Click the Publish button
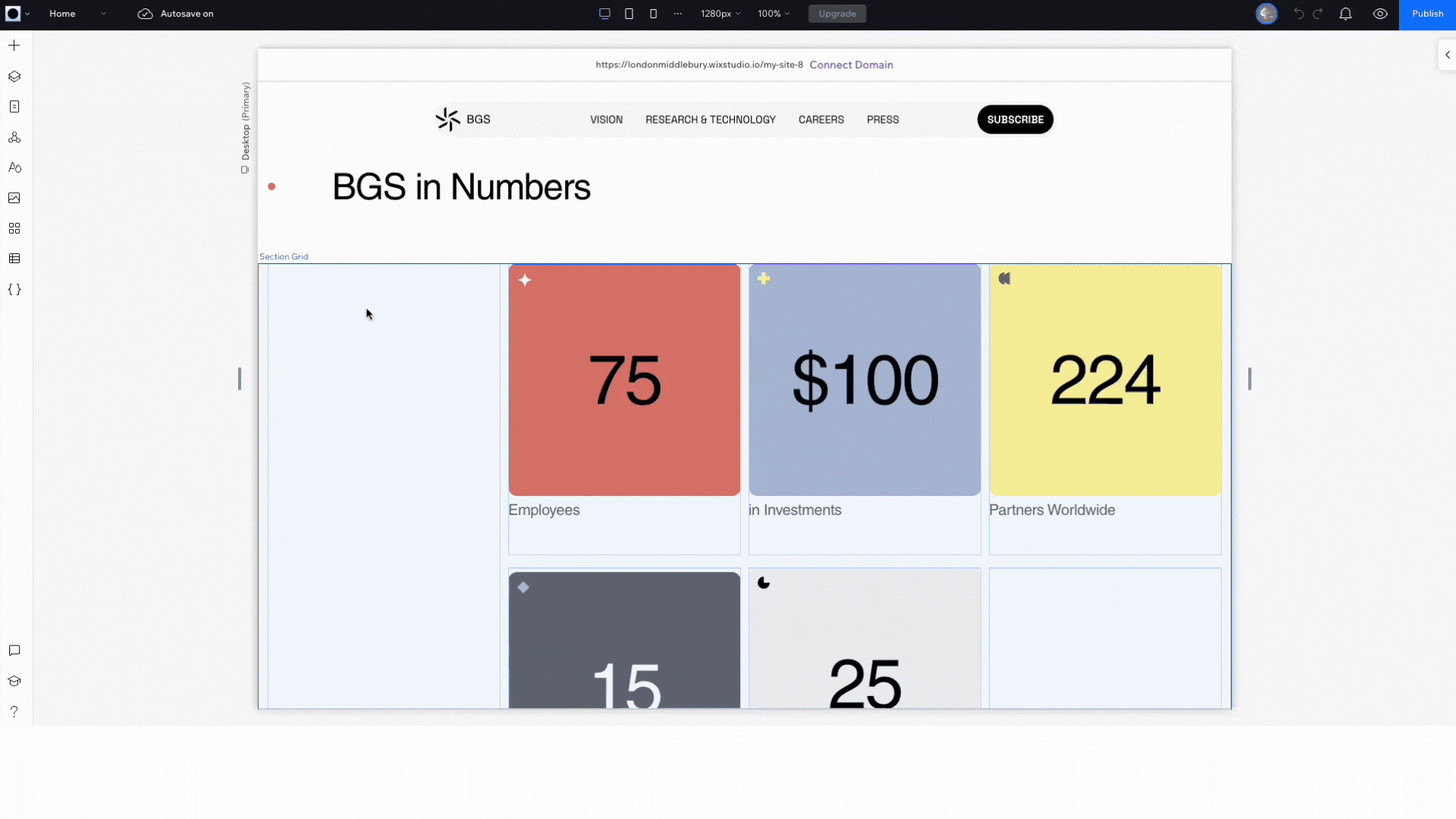 point(1427,14)
